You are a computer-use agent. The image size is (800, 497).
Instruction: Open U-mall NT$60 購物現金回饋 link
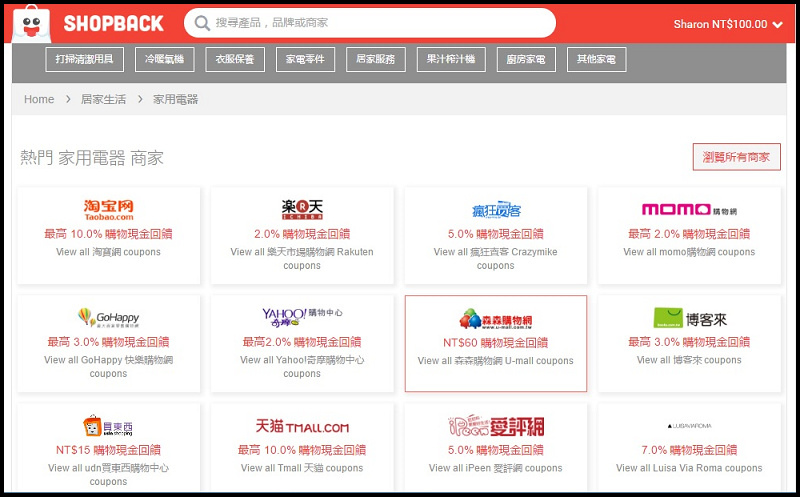[496, 343]
